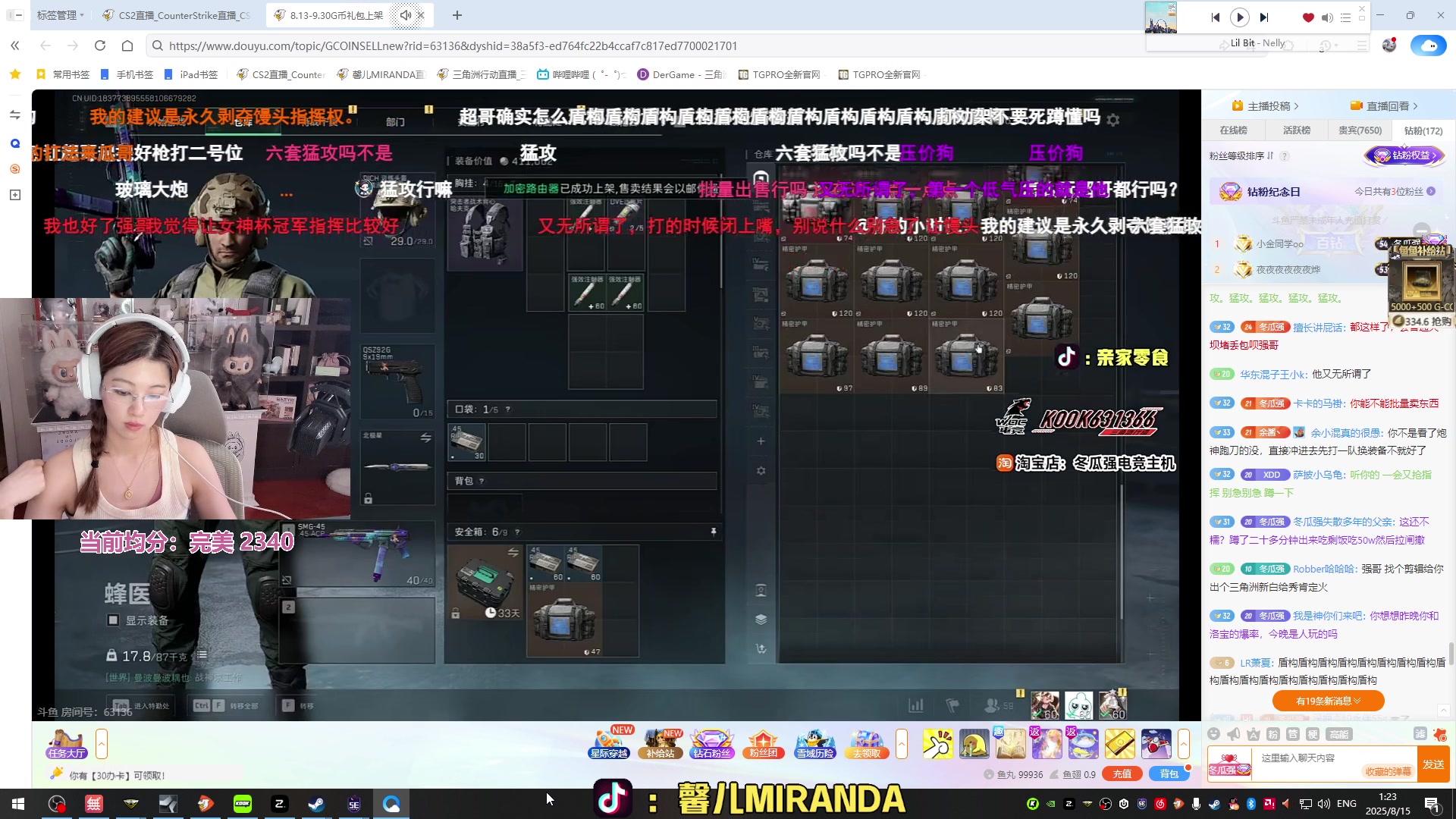This screenshot has height=819, width=1456.
Task: Open Steam from the taskbar
Action: coord(316,804)
